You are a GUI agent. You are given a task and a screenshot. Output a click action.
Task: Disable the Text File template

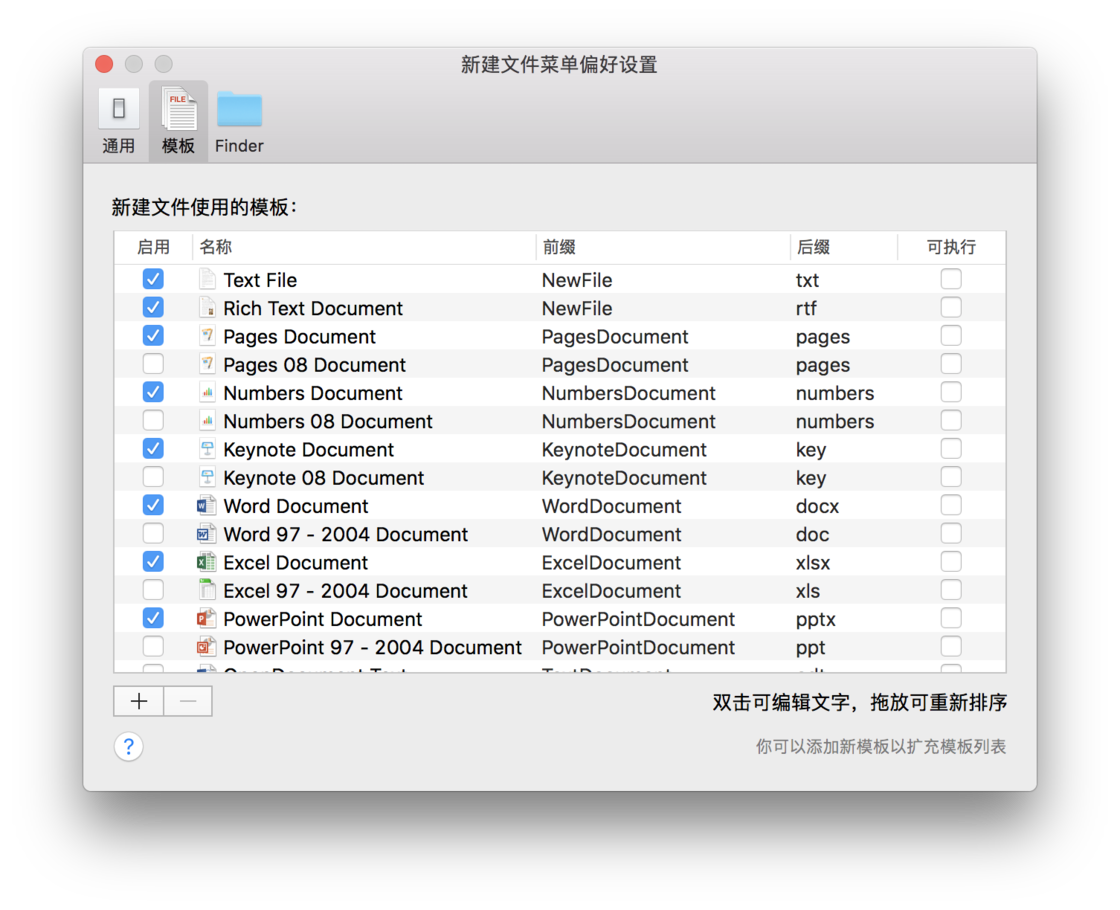point(153,279)
